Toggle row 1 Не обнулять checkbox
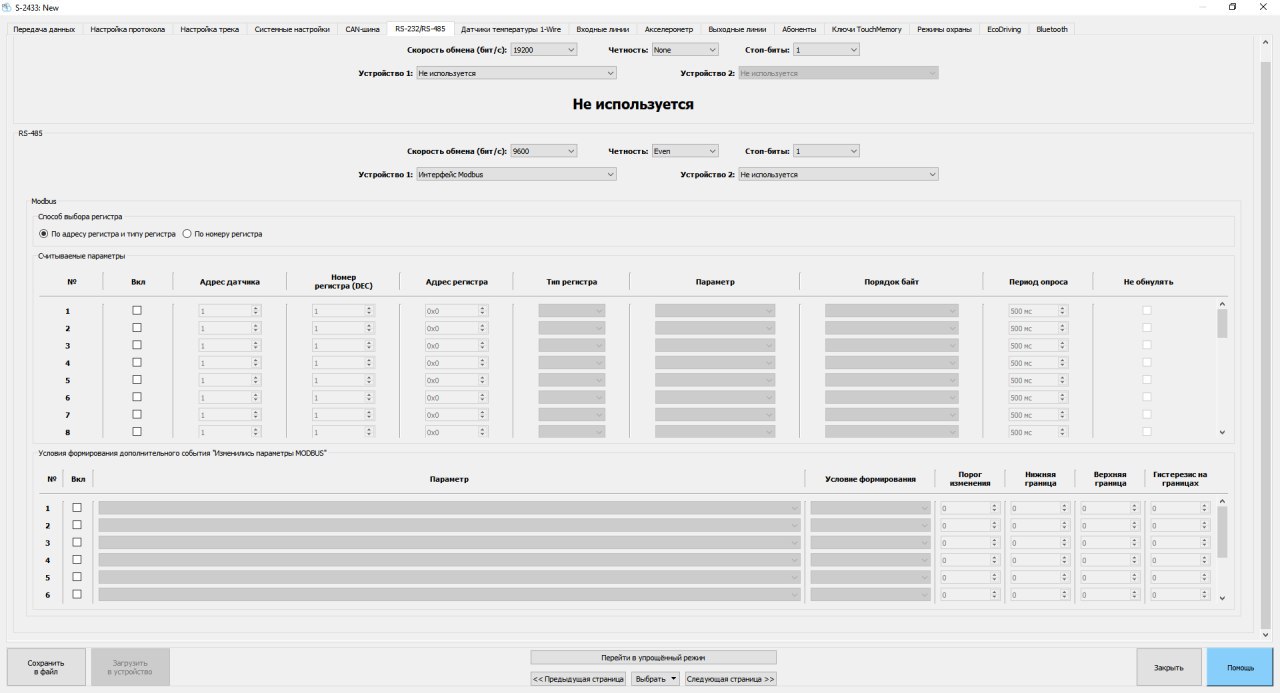 1147,310
